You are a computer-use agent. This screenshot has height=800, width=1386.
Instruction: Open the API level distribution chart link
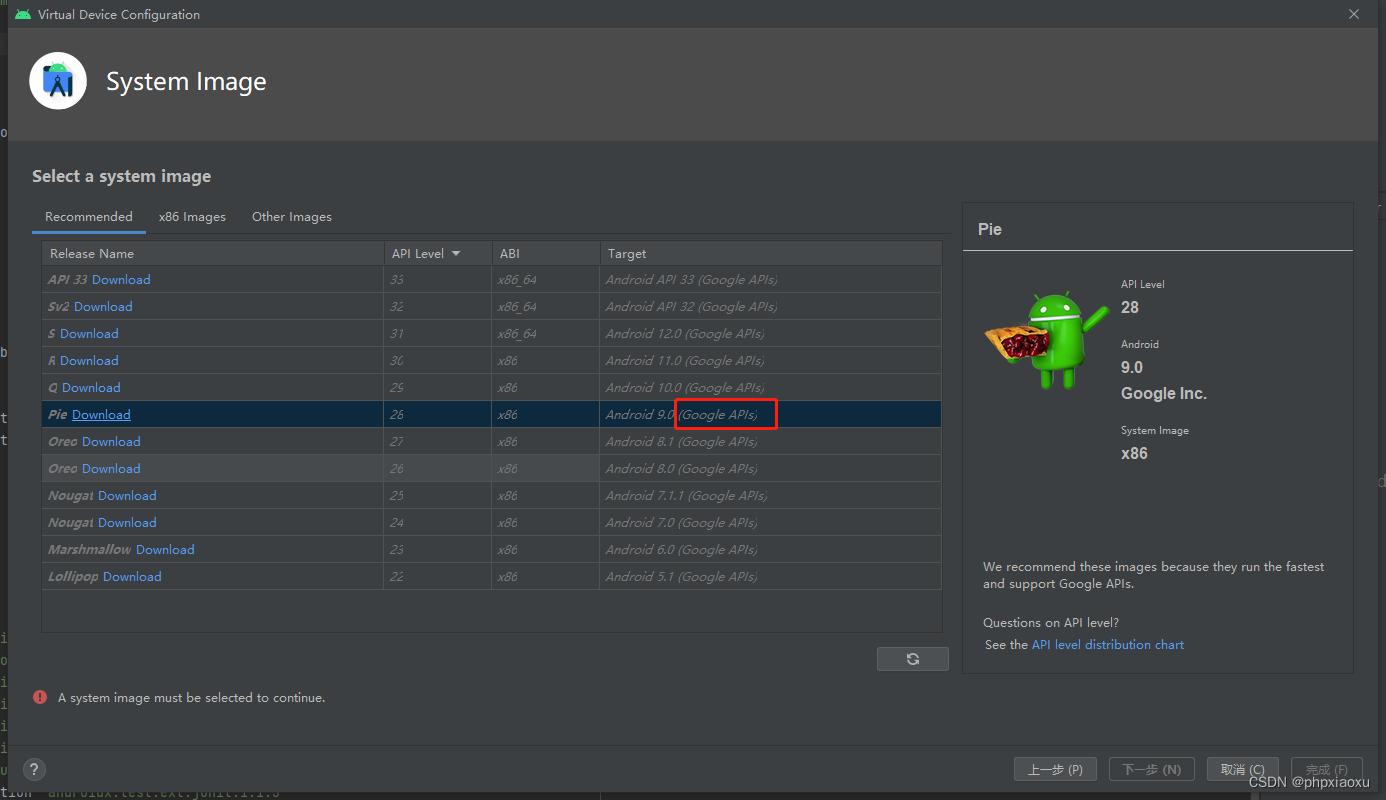click(x=1108, y=645)
